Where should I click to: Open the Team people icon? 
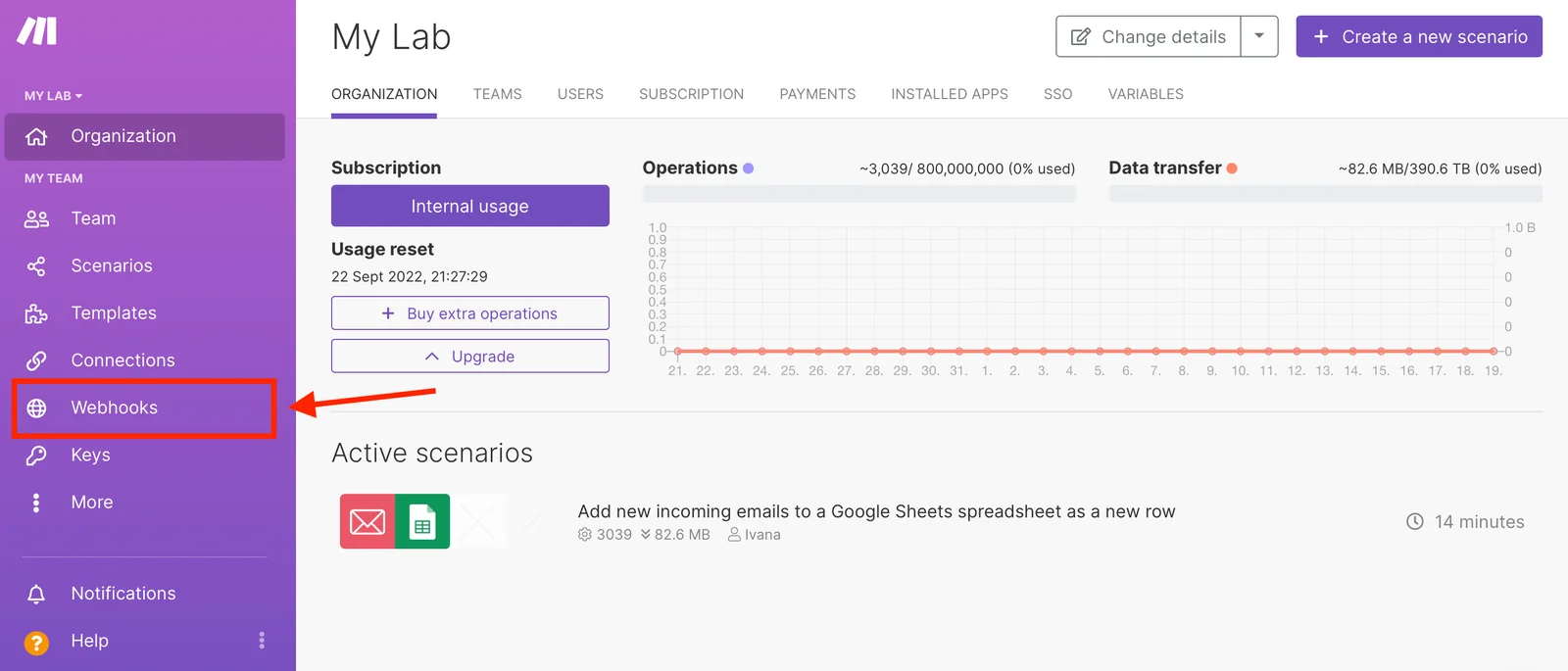[x=36, y=219]
